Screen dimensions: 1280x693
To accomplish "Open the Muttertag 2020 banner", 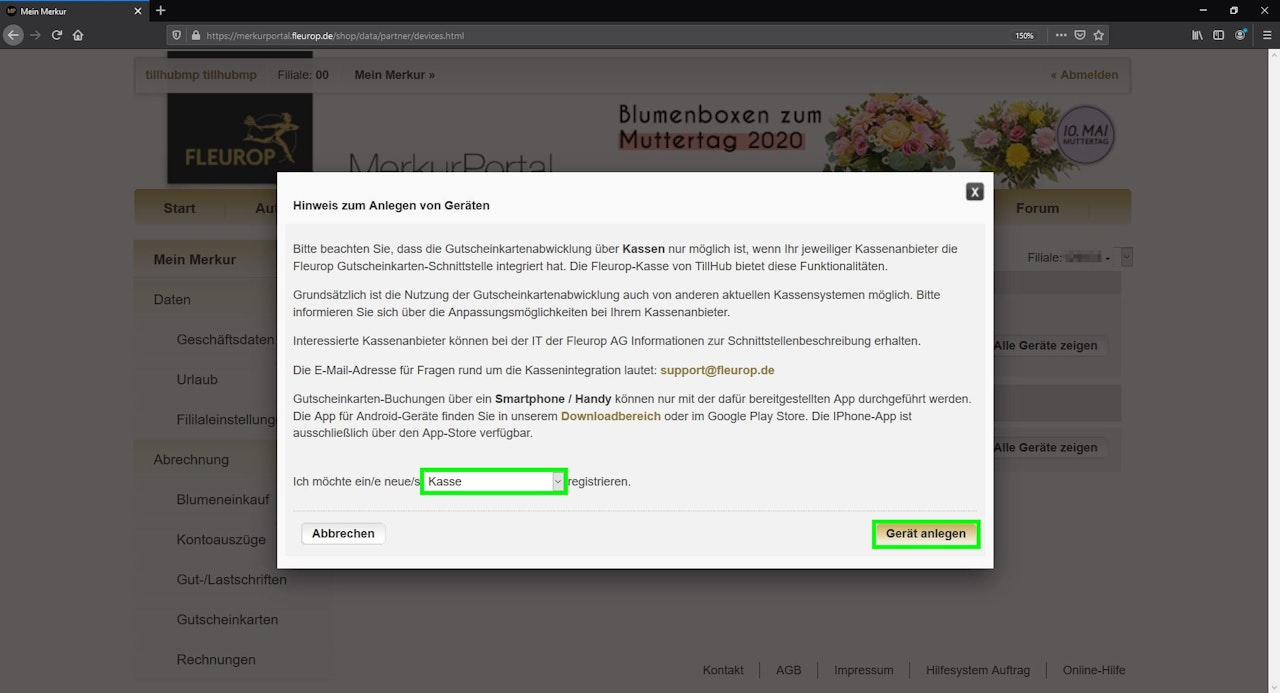I will [x=865, y=138].
